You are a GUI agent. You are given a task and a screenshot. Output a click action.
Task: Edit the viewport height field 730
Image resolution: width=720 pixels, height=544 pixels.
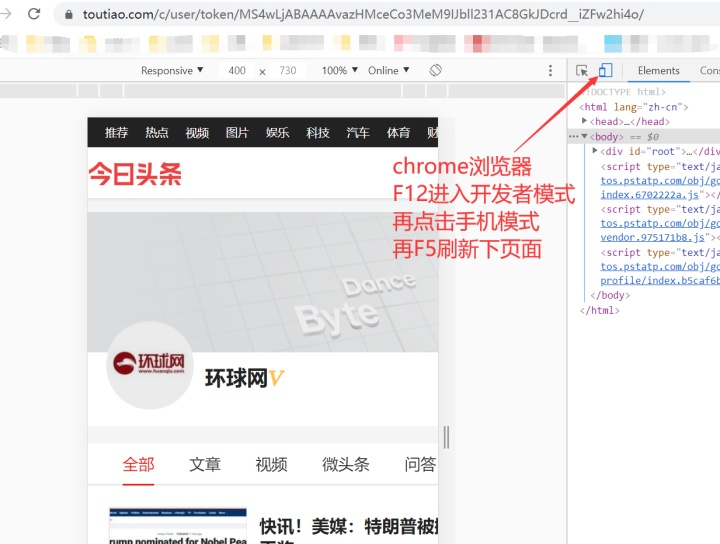288,70
